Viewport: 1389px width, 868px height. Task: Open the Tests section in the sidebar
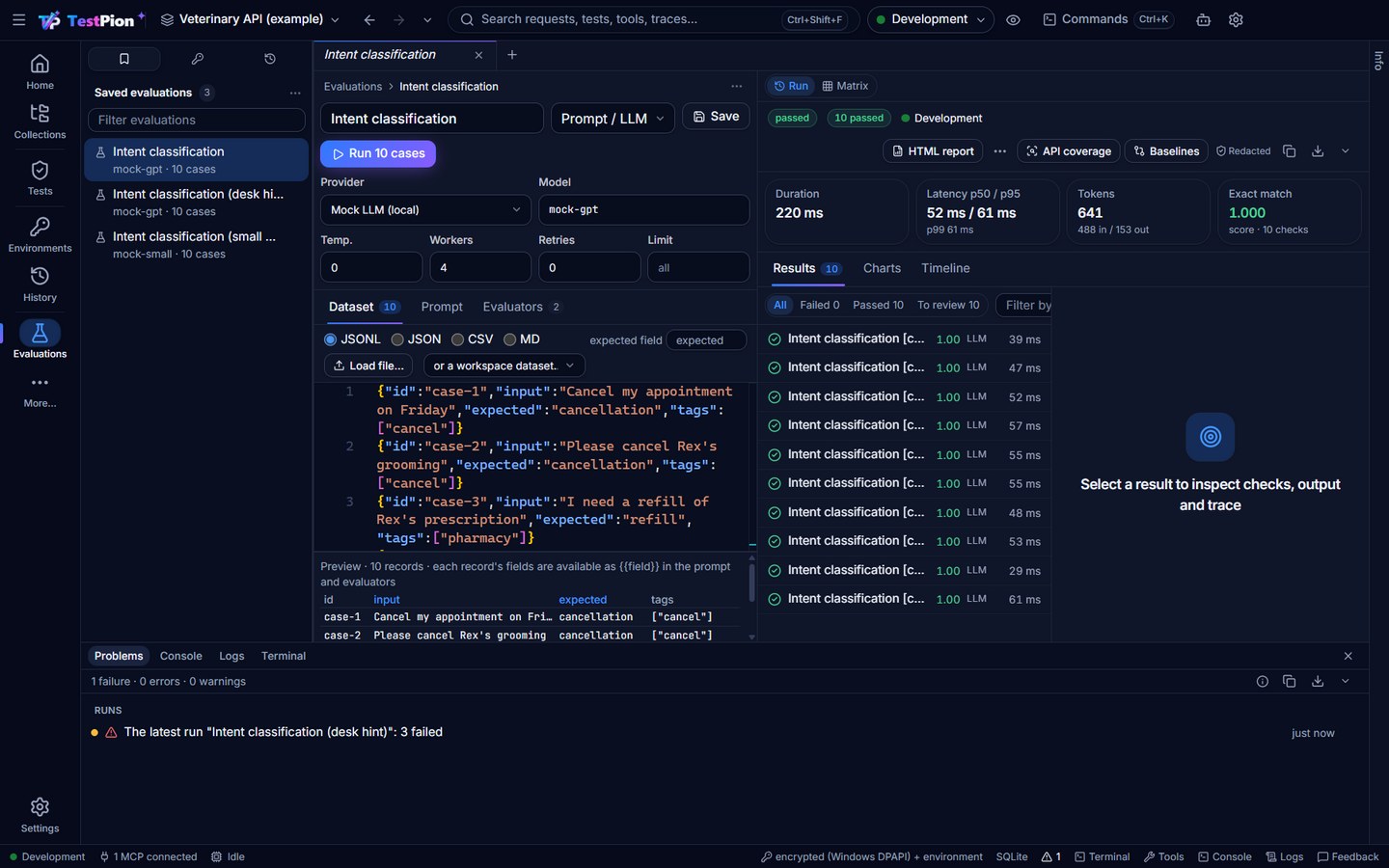pyautogui.click(x=40, y=177)
